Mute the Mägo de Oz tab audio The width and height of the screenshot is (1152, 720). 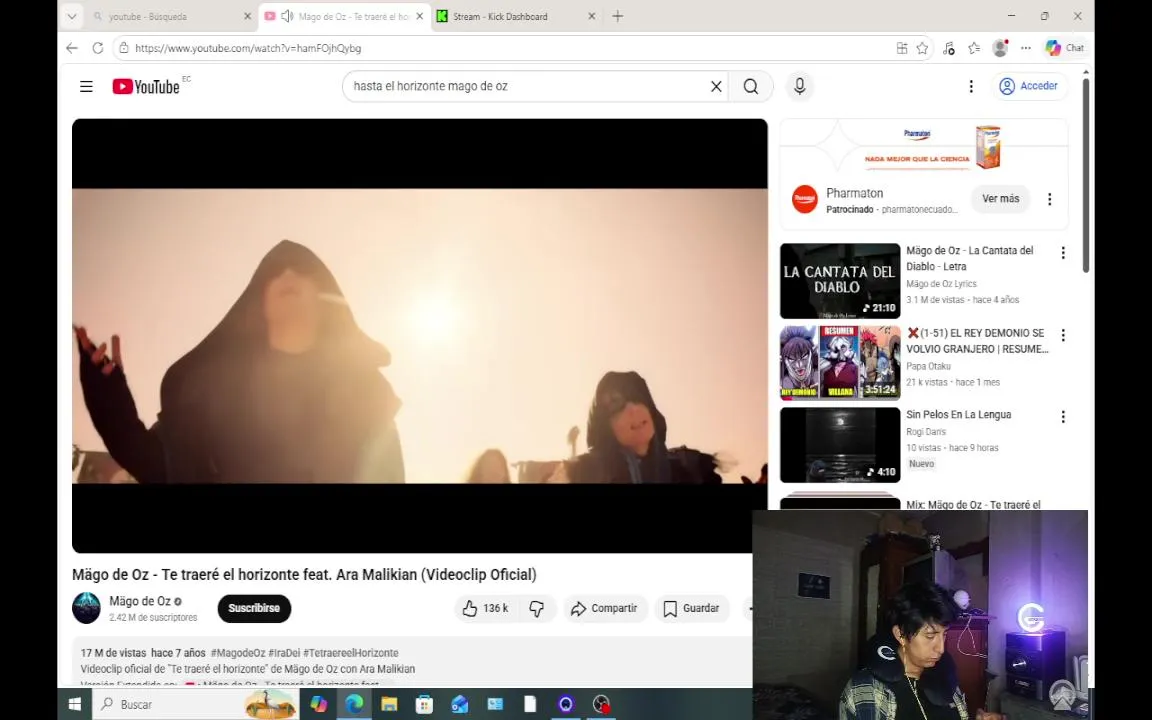[x=287, y=16]
